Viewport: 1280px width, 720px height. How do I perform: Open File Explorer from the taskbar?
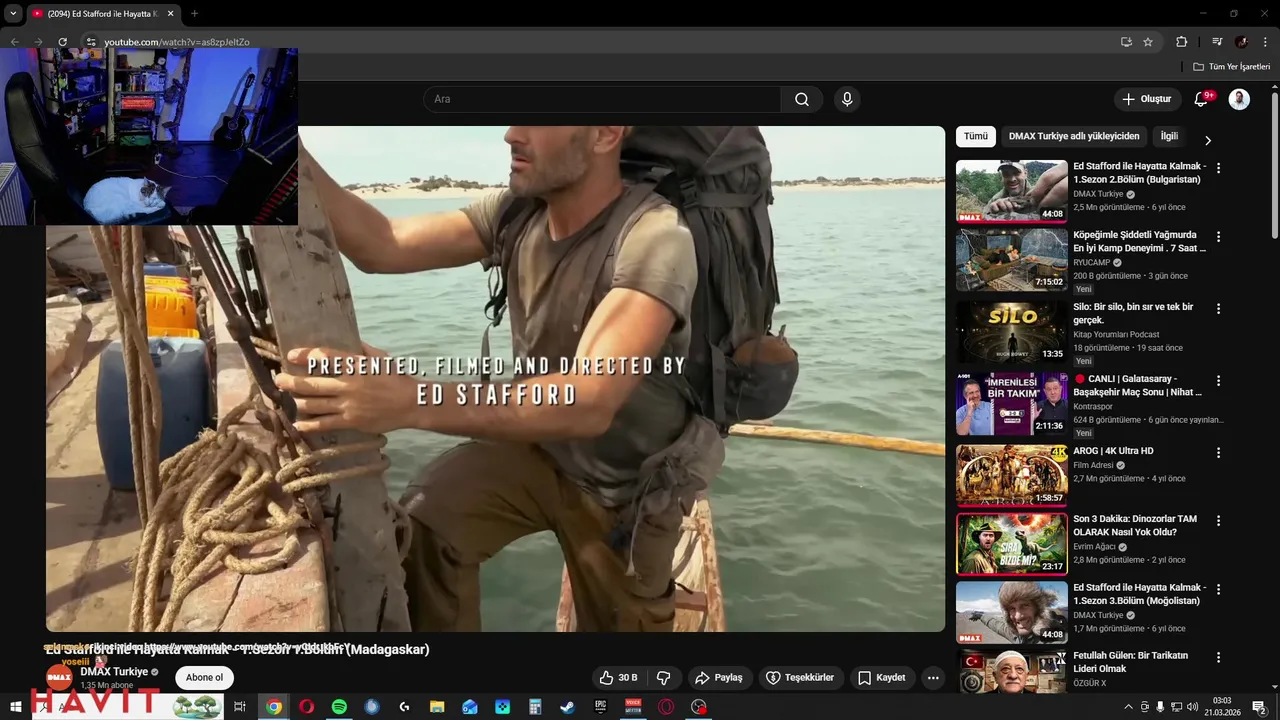click(437, 707)
